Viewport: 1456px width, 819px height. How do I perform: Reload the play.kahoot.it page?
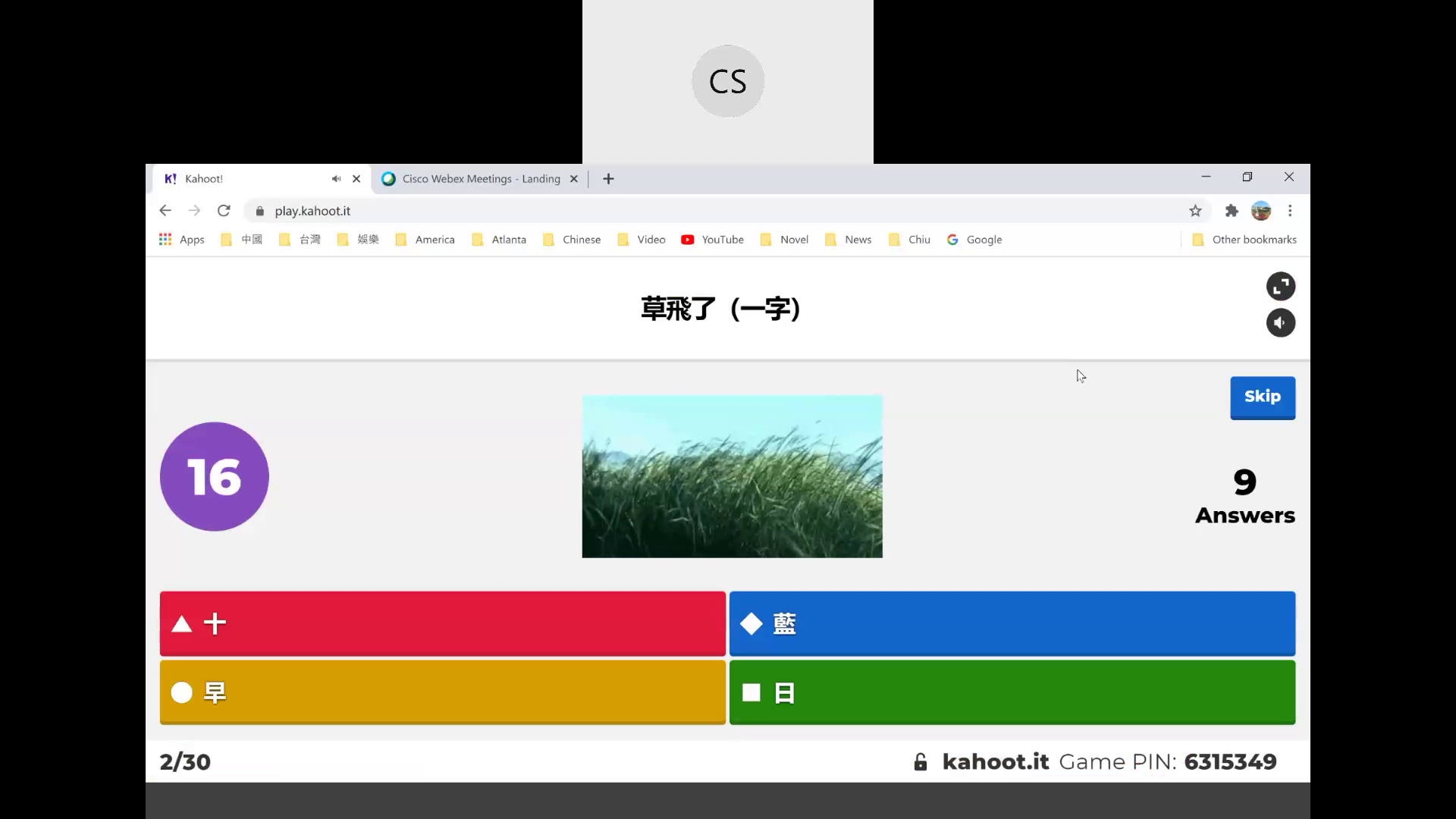(224, 211)
